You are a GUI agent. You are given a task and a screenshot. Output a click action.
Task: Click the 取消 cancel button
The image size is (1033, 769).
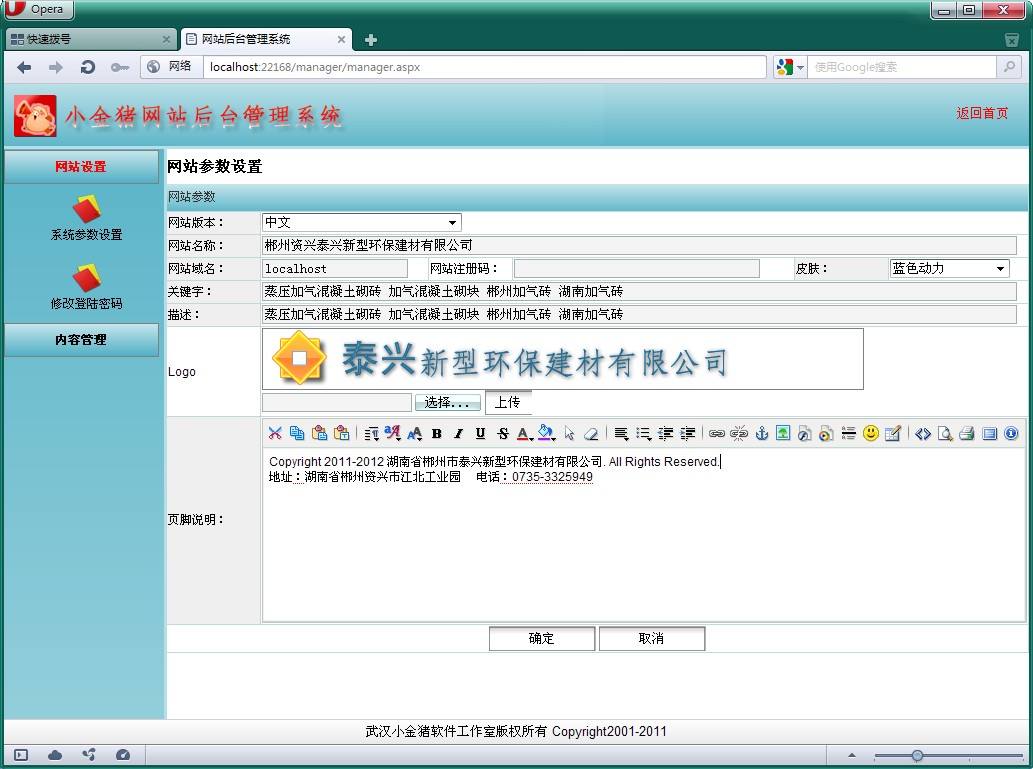652,638
